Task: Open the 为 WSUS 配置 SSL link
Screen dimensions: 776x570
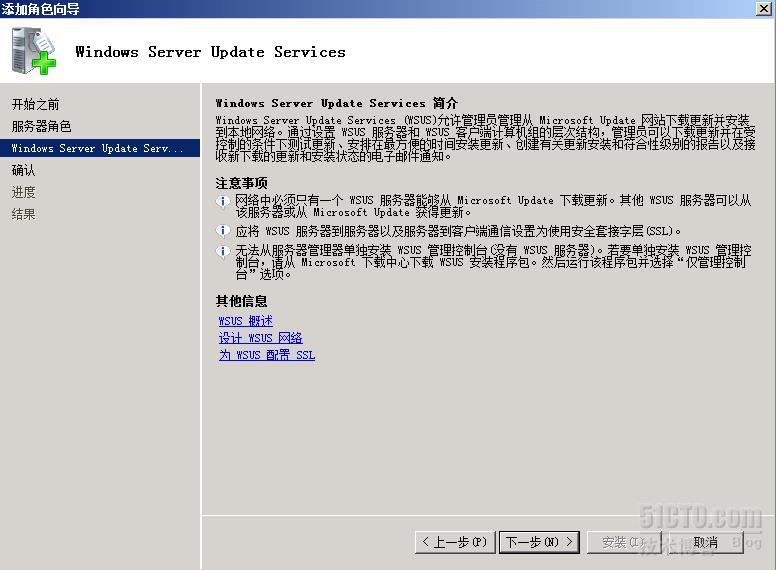Action: pyautogui.click(x=267, y=355)
